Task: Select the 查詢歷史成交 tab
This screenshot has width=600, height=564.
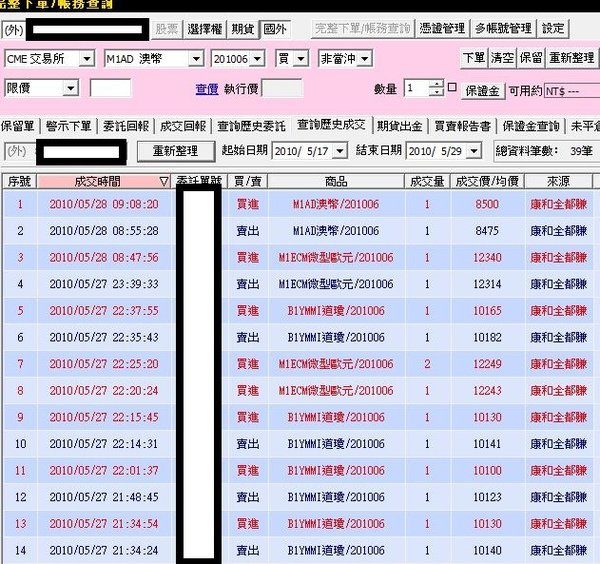Action: point(331,125)
